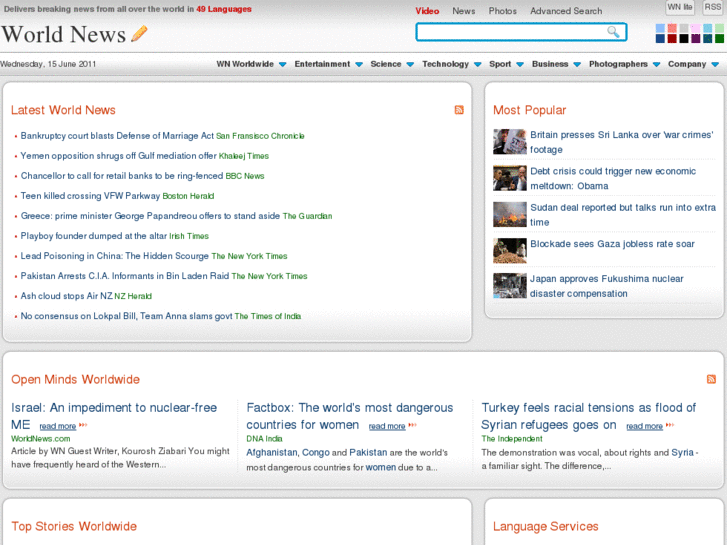The image size is (727, 545).
Task: Click the 'Congo' keyword link
Action: tap(316, 452)
